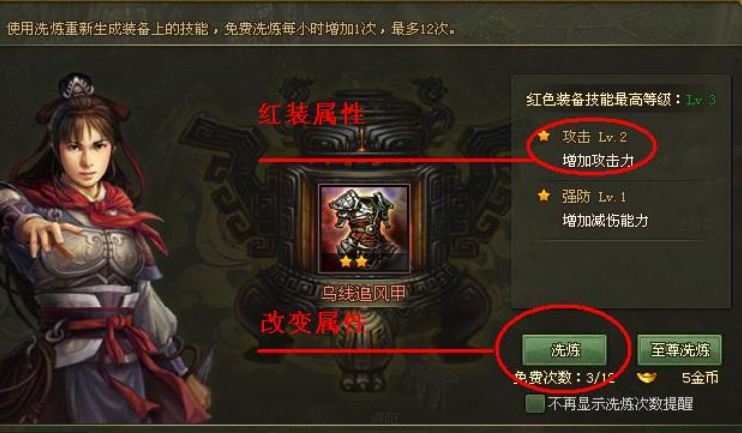Click the star beside 强防 Lv.1
The height and width of the screenshot is (433, 742).
point(544,196)
